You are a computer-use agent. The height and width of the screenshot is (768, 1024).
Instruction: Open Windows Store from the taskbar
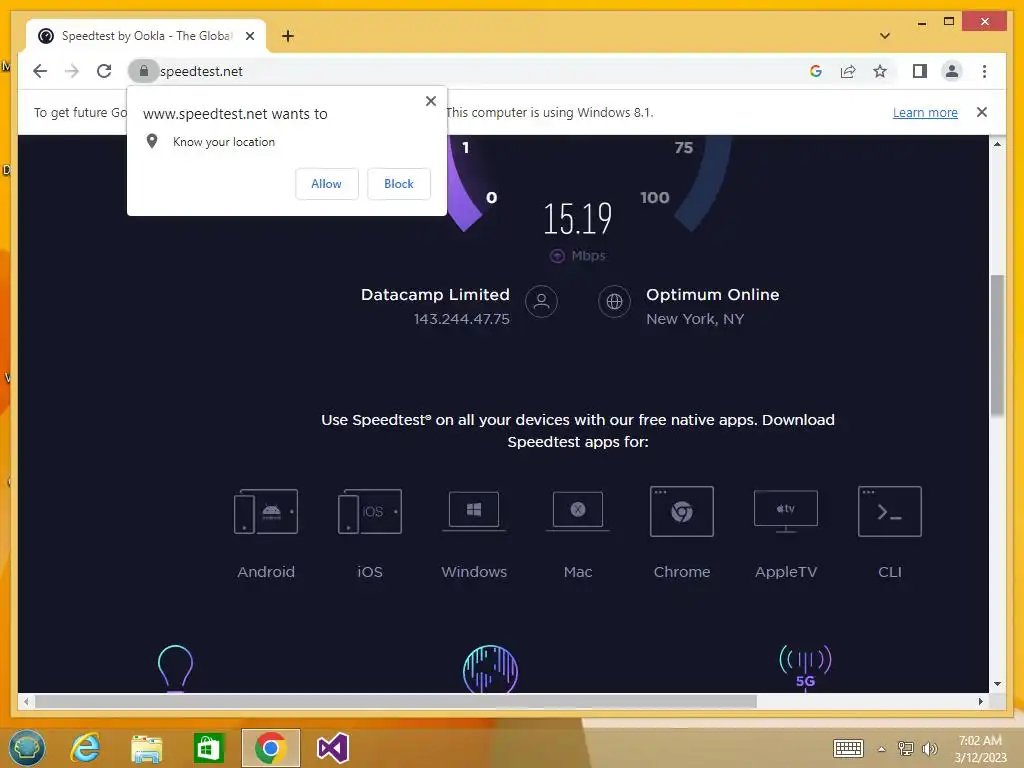(x=208, y=748)
